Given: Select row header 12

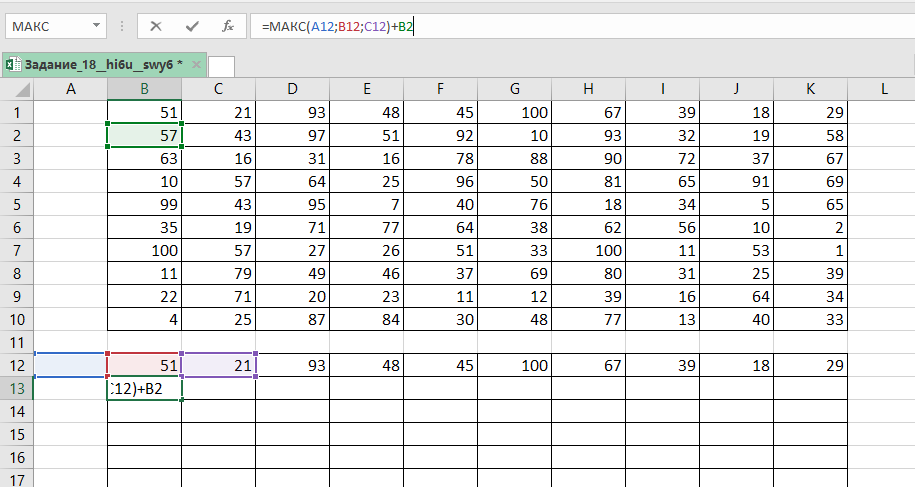Looking at the screenshot, I should 17,365.
